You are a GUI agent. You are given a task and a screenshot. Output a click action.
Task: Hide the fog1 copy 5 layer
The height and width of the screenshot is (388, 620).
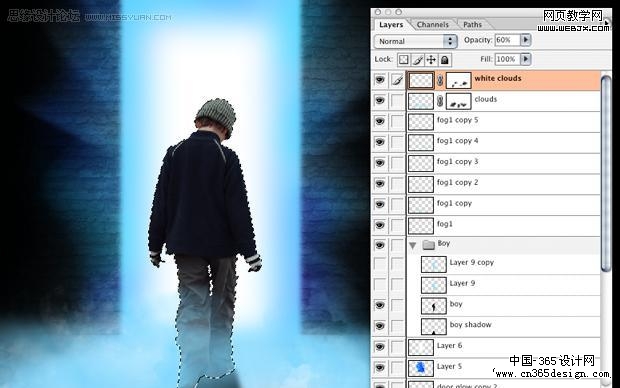pos(380,121)
